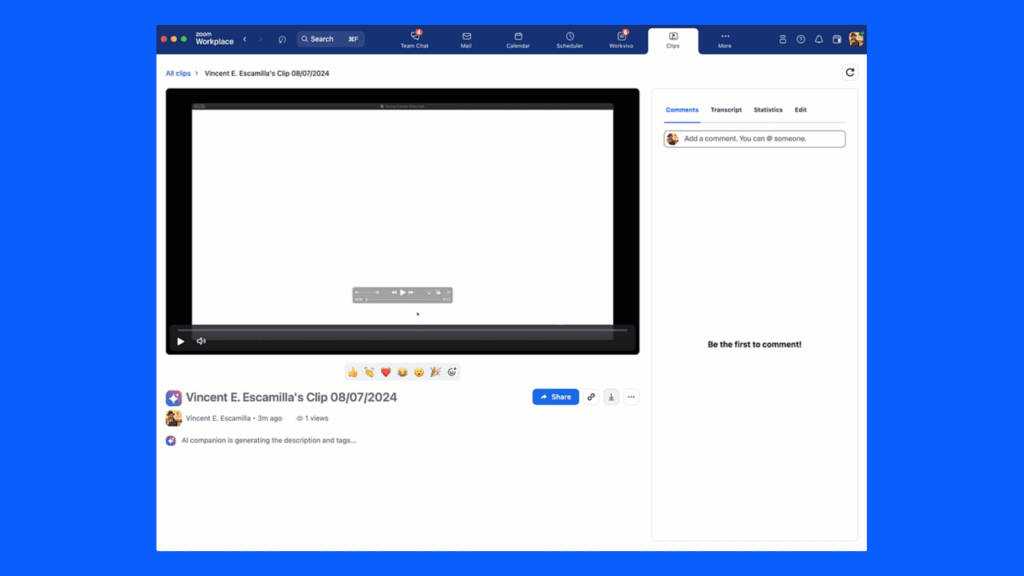This screenshot has width=1024, height=576.
Task: Click the breadcrumb clip name text
Action: coord(266,73)
